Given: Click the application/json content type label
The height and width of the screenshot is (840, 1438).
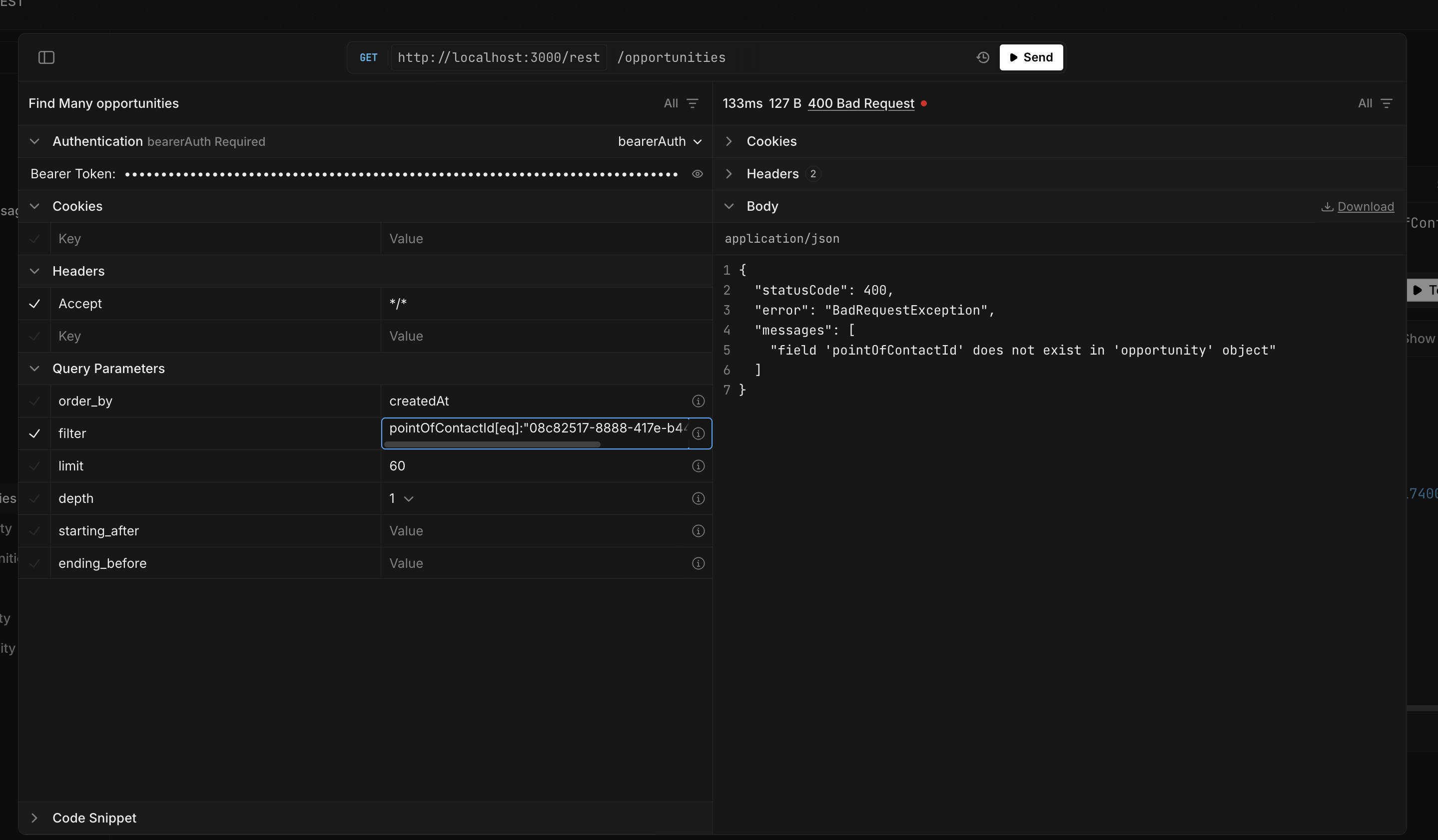Looking at the screenshot, I should [x=782, y=239].
